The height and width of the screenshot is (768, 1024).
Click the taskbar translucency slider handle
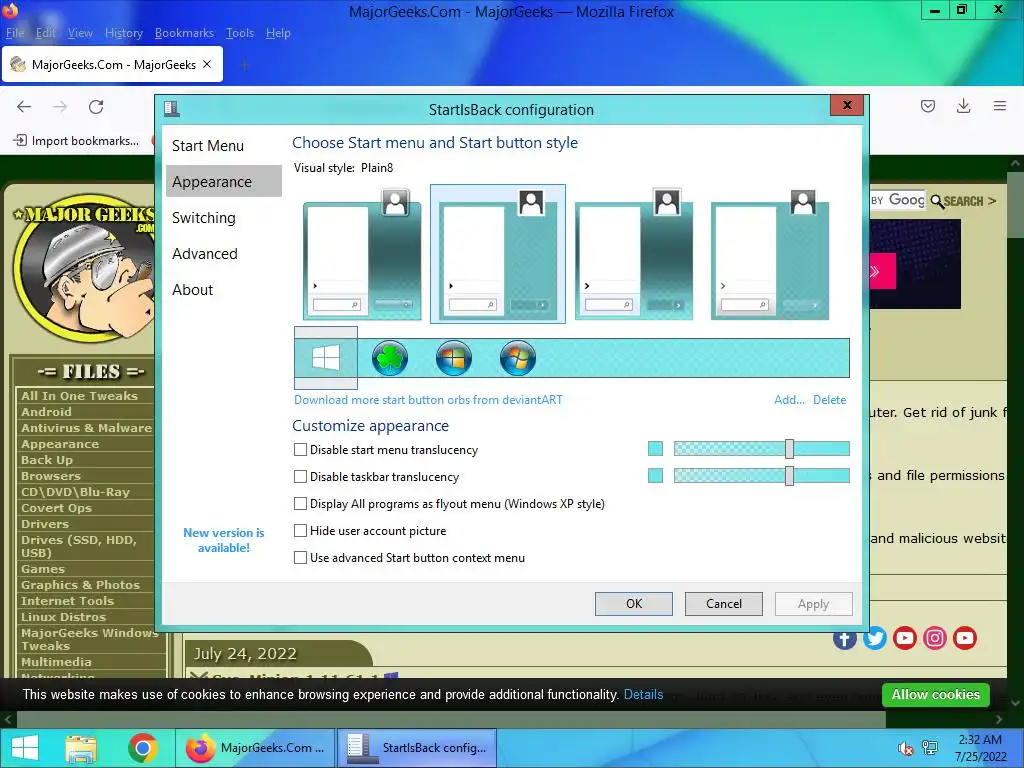[x=790, y=475]
